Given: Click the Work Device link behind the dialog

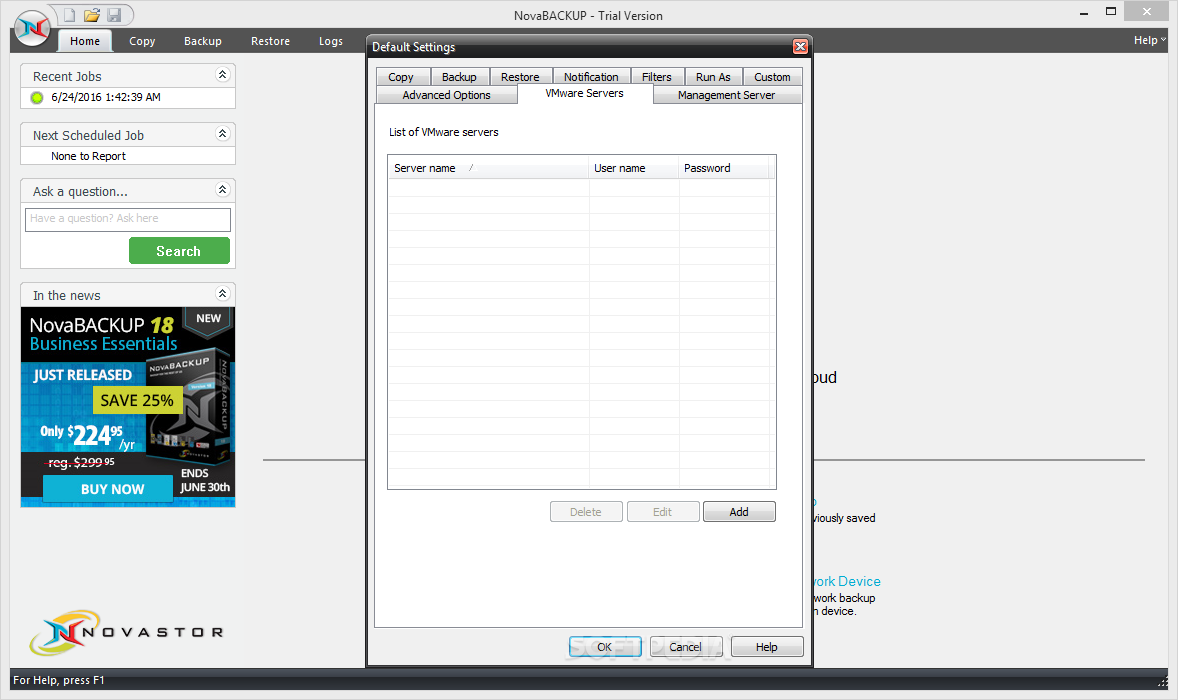Looking at the screenshot, I should point(847,581).
